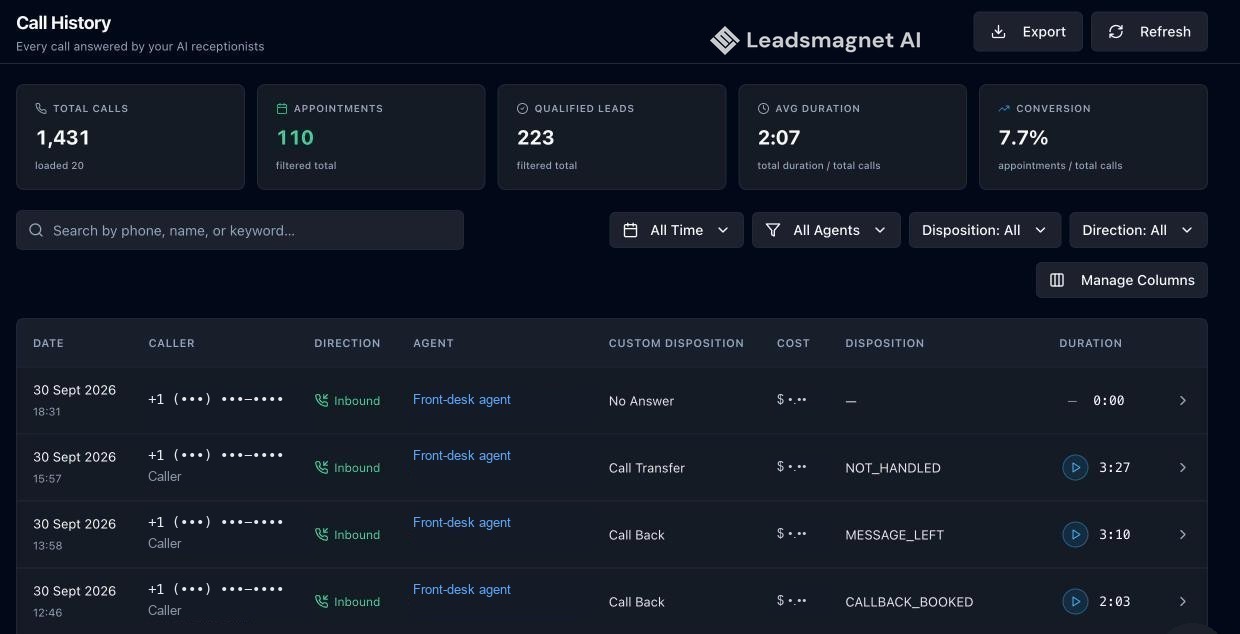Image resolution: width=1240 pixels, height=634 pixels.
Task: Click the Refresh circular arrows icon
Action: click(1116, 32)
